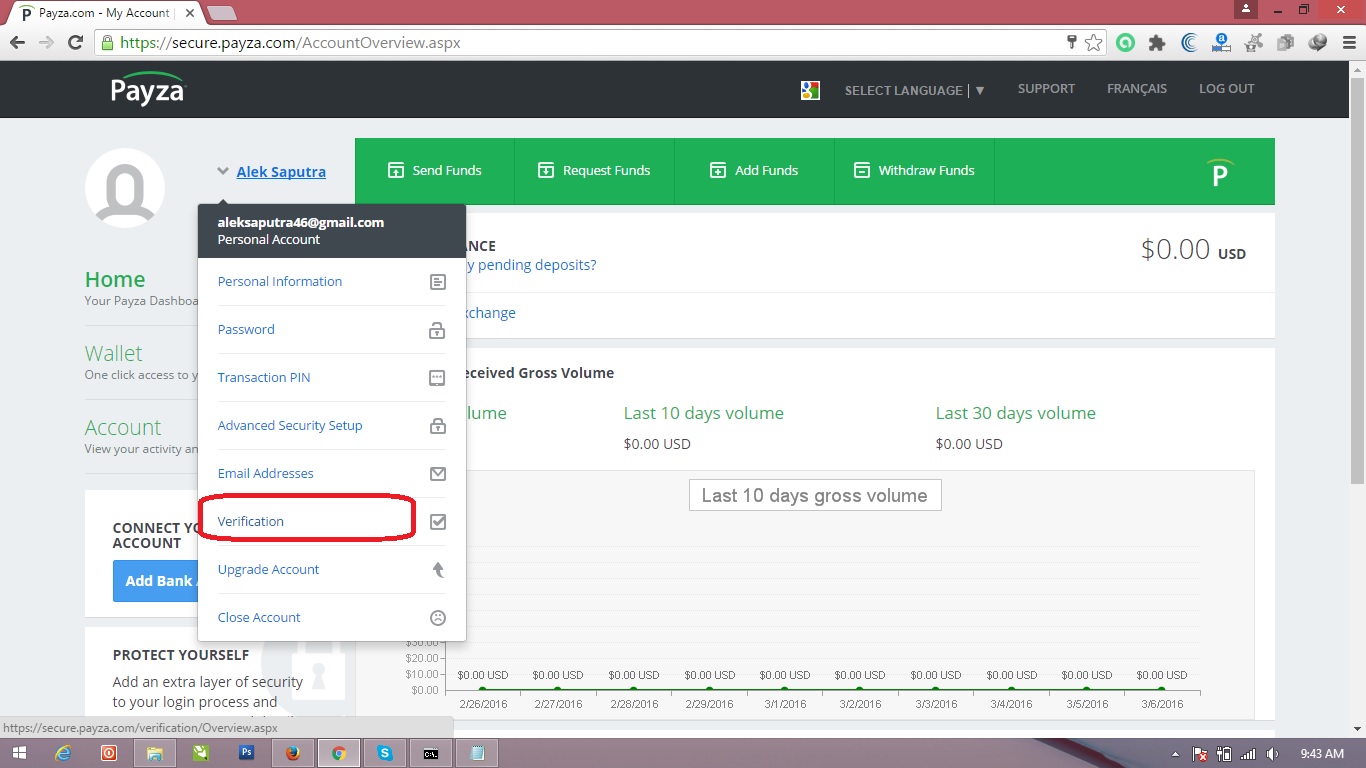Open the Send Funds tab
1366x768 pixels.
click(x=435, y=171)
